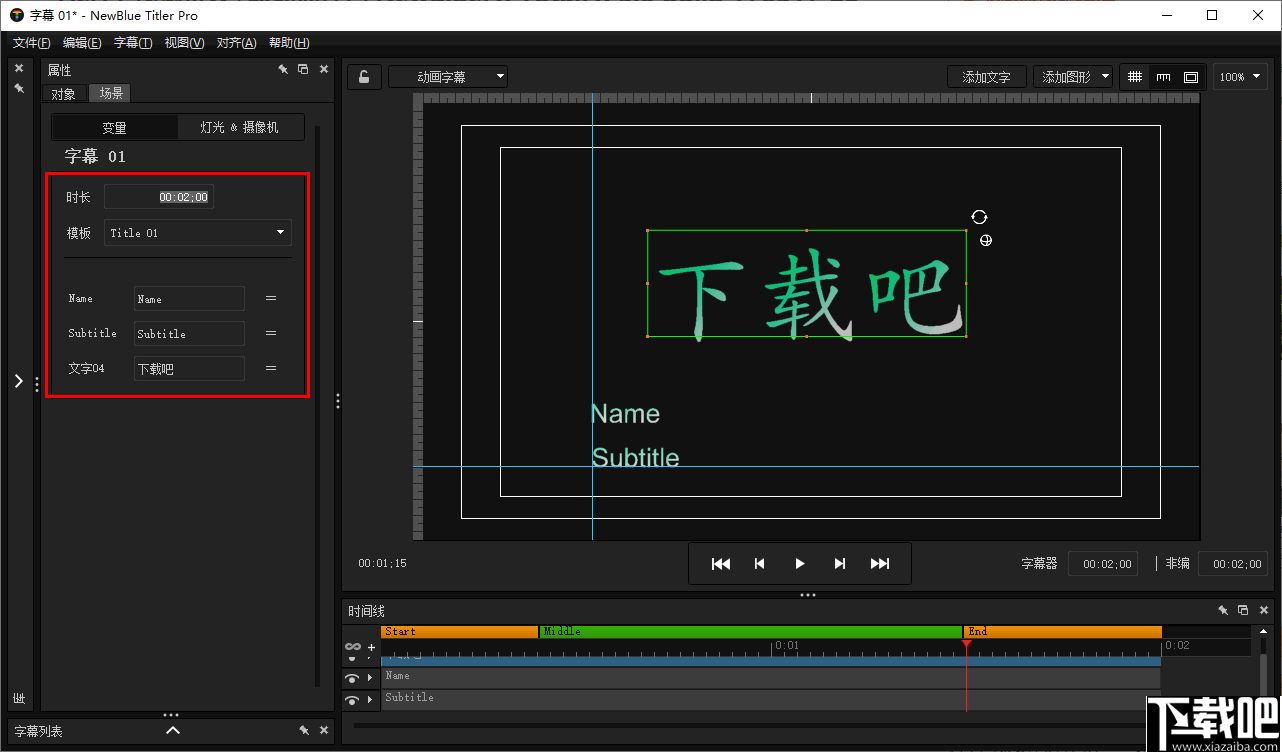Viewport: 1282px width, 752px height.
Task: Open the 100% zoom level dropdown
Action: [x=1240, y=76]
